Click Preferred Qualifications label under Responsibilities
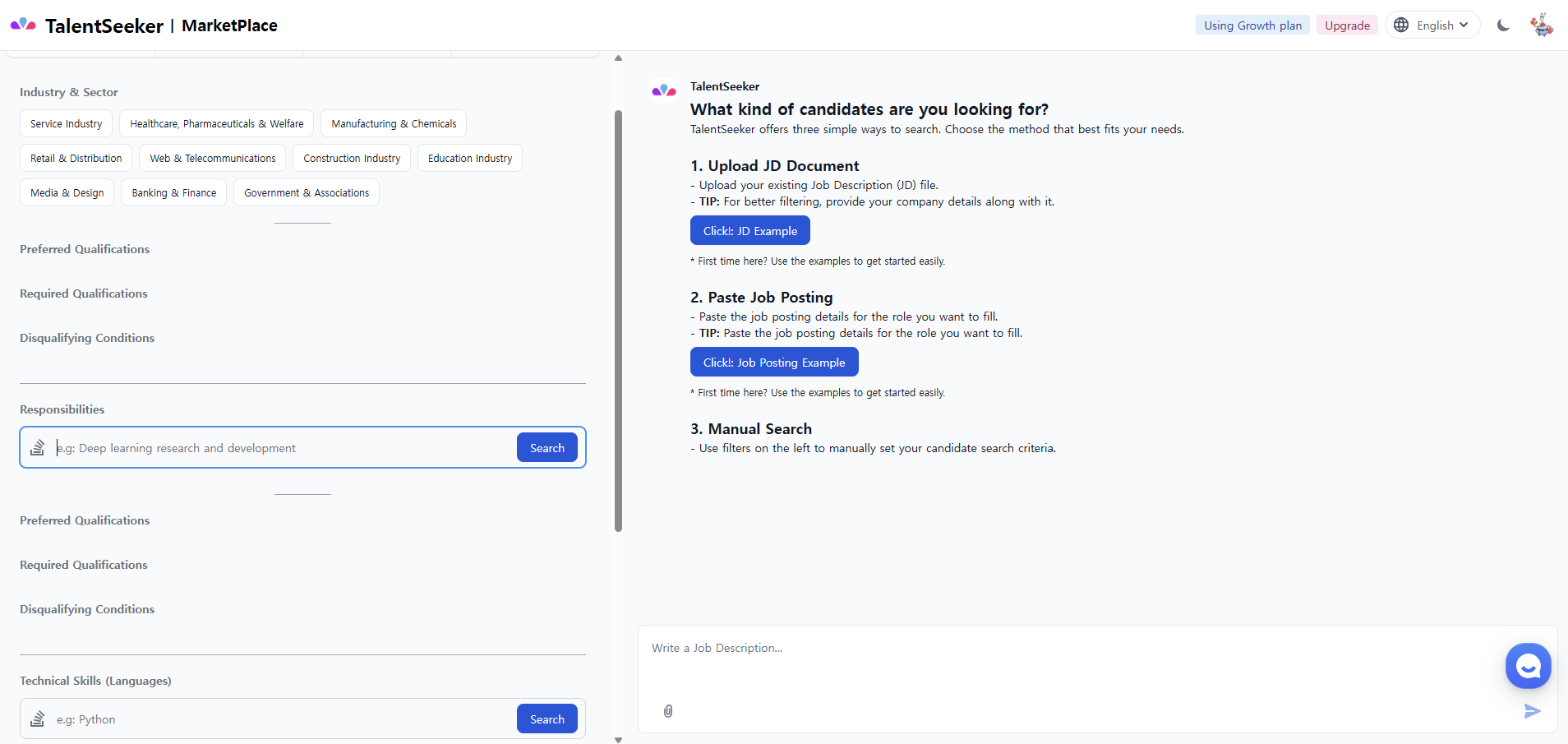 (85, 520)
